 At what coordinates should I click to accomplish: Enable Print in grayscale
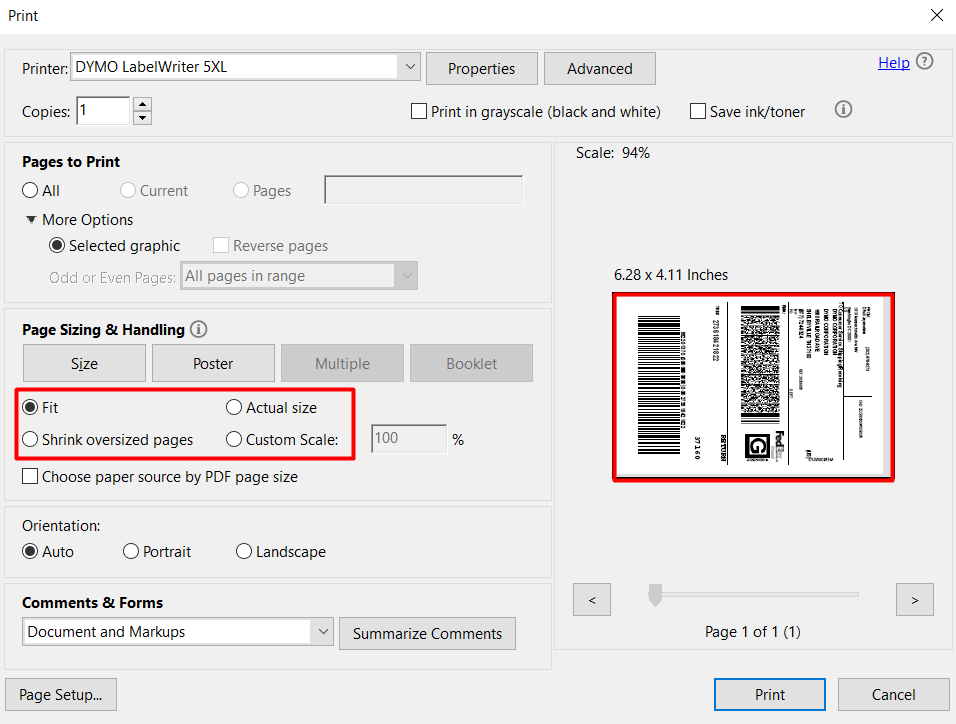pyautogui.click(x=418, y=111)
